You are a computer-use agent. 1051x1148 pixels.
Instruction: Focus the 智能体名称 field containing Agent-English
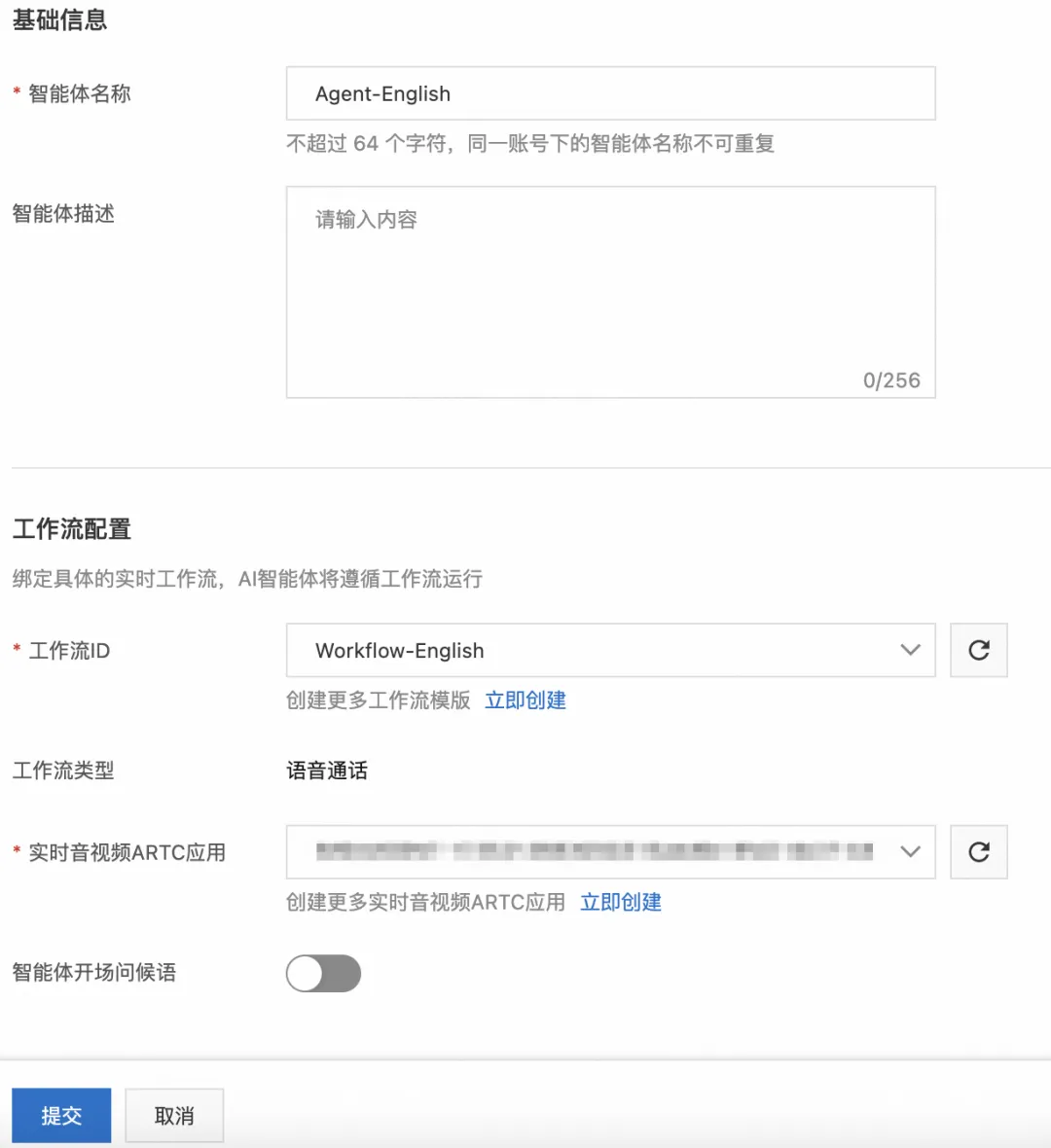[611, 93]
